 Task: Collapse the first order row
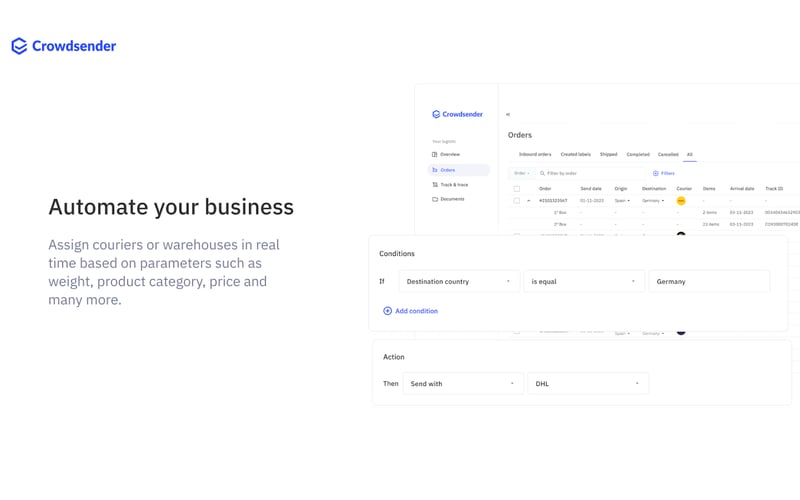click(529, 201)
